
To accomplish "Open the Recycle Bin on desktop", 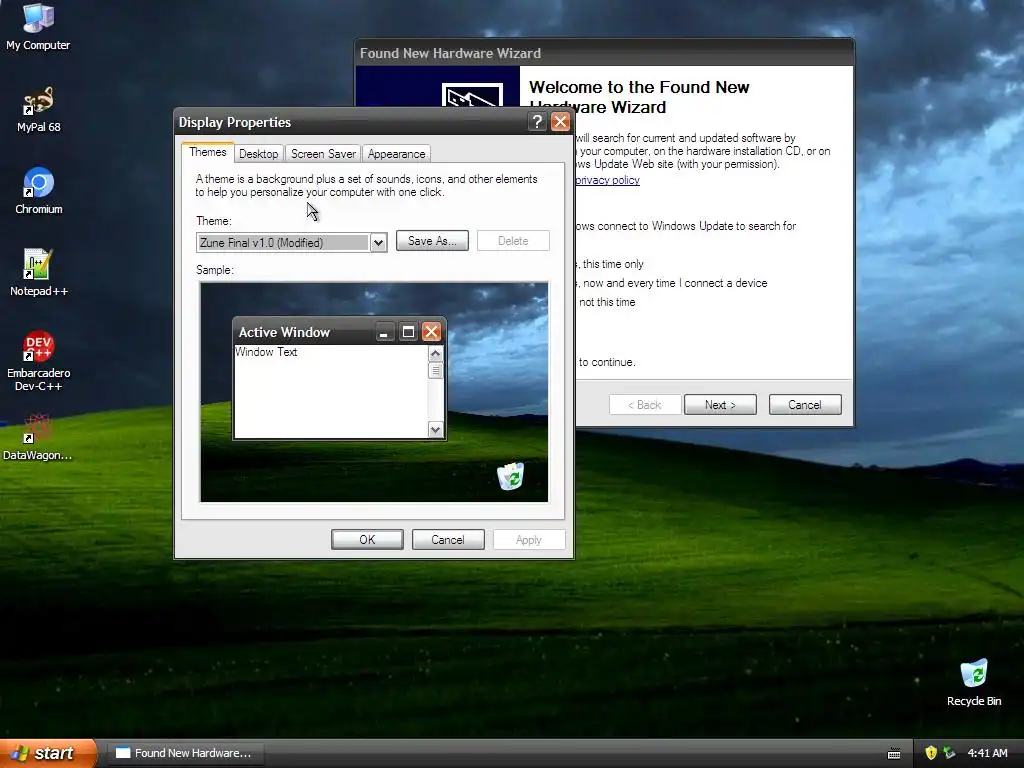I will coord(973,682).
